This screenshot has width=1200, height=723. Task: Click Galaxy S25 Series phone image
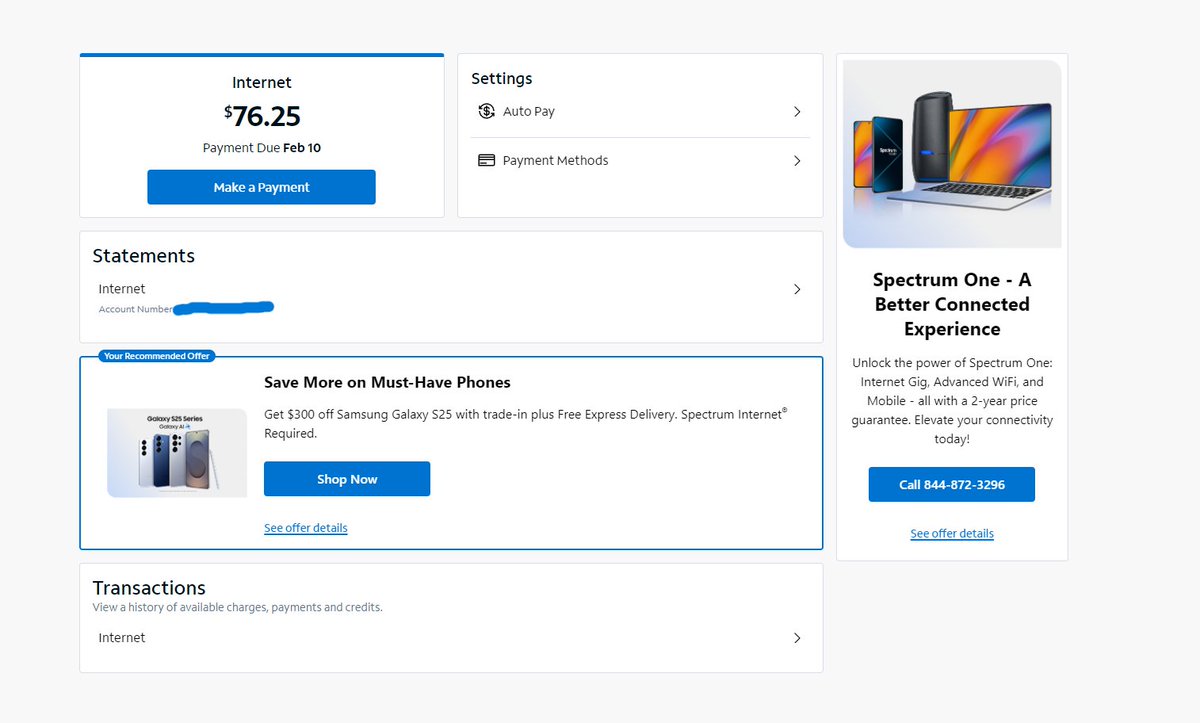[177, 453]
